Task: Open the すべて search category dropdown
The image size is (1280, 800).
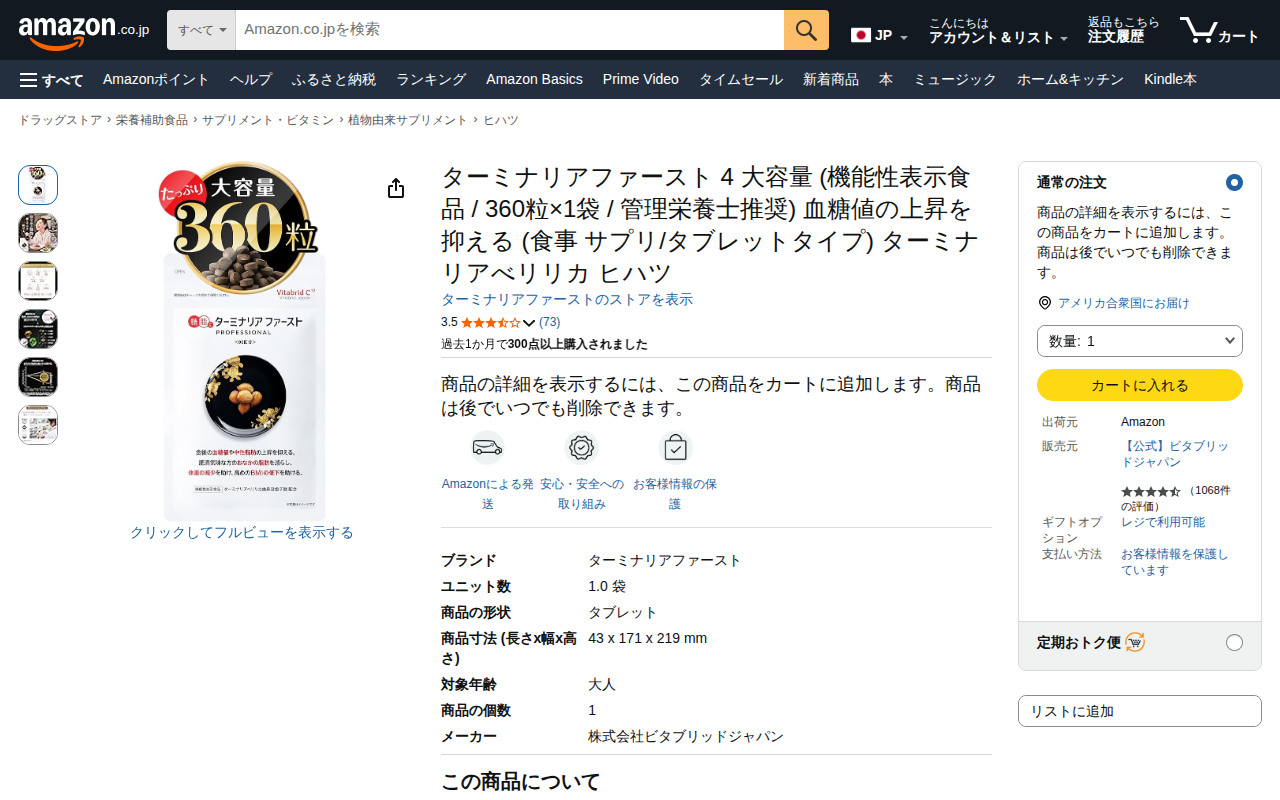Action: [201, 30]
